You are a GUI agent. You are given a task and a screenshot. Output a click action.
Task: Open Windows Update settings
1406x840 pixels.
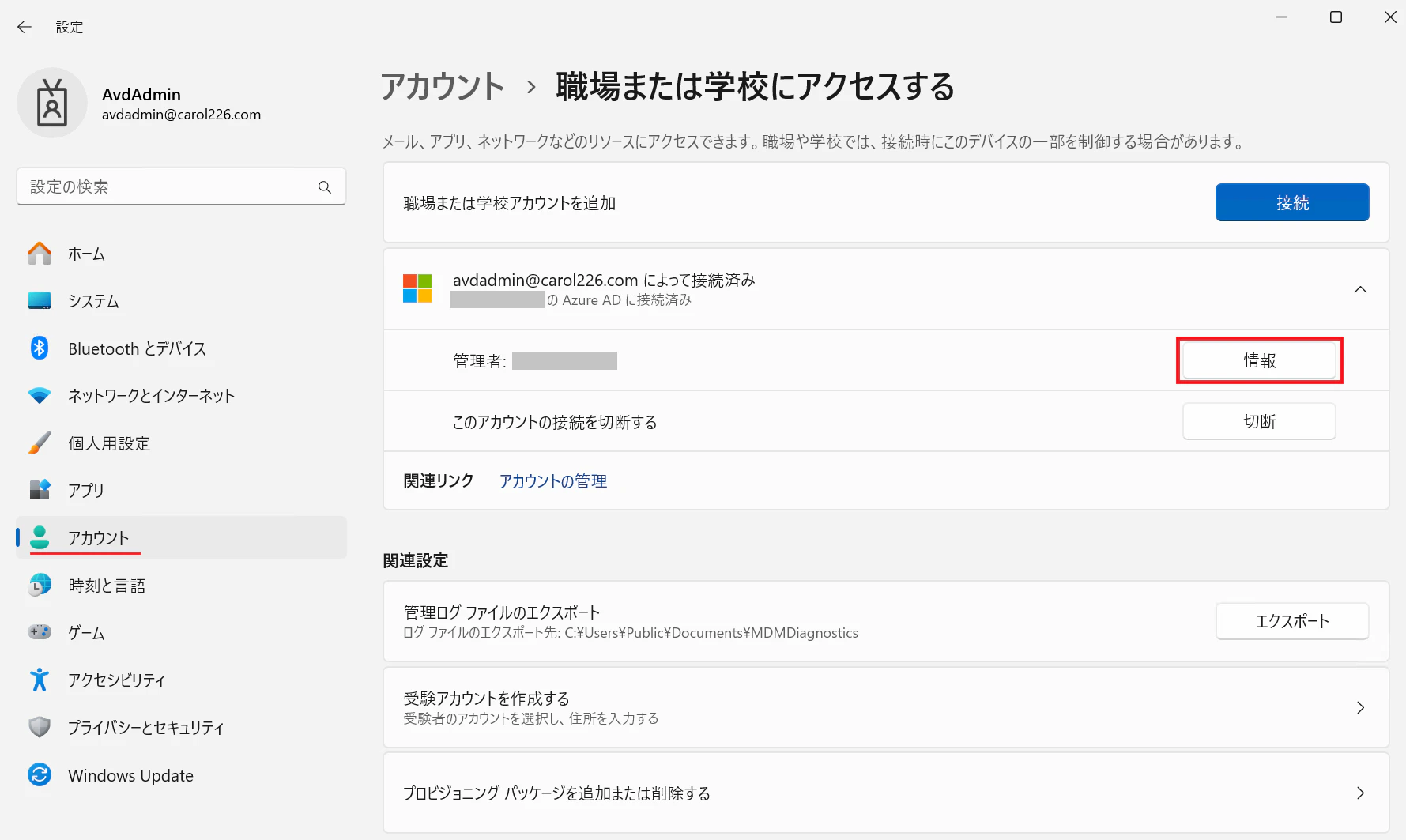[x=181, y=775]
